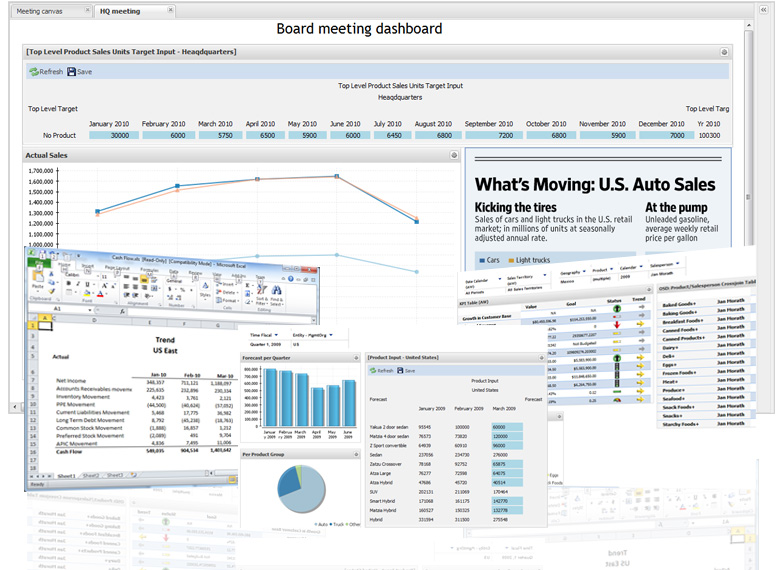Screen dimensions: 783x570
Task: Open the Per Product Group panel gear icon
Action: 356,455
